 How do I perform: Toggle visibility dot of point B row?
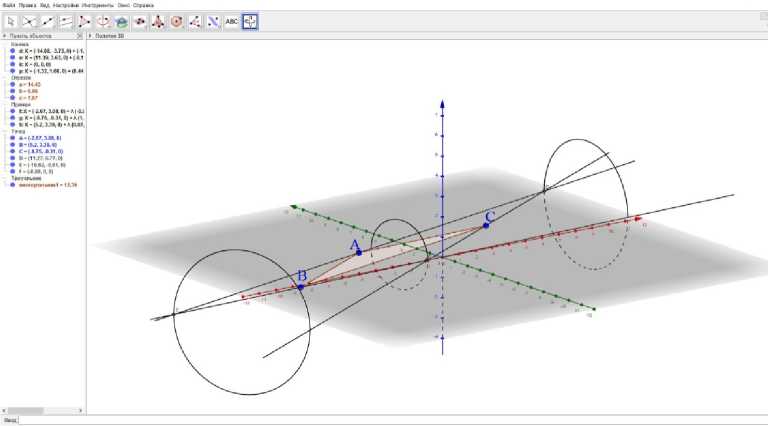[x=13, y=145]
